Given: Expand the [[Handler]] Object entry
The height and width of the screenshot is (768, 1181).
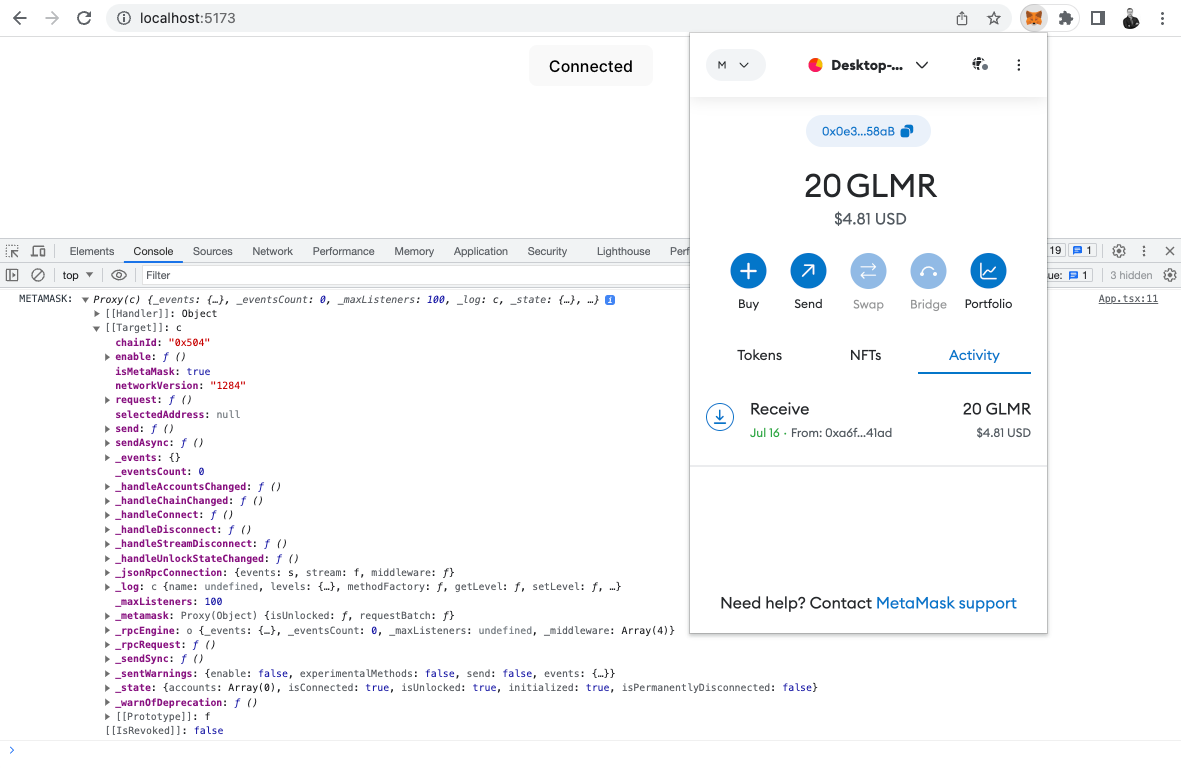Looking at the screenshot, I should click(96, 314).
